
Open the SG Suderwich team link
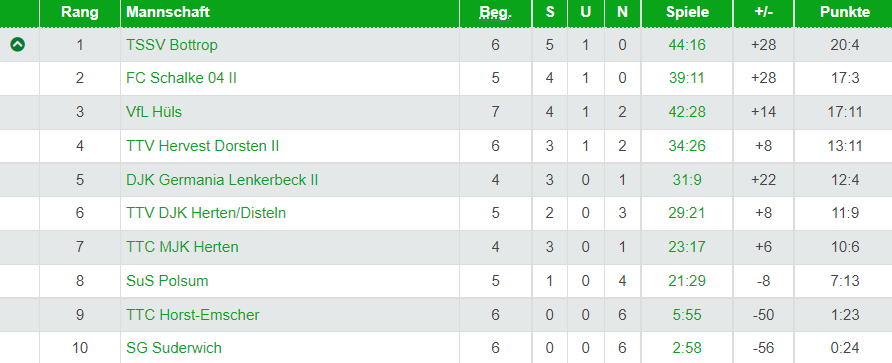[x=174, y=348]
